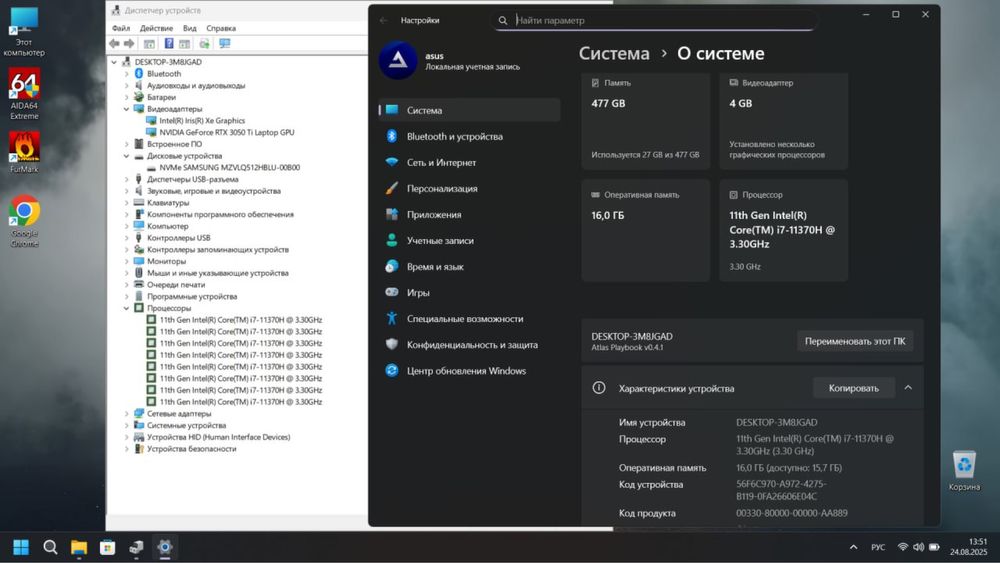Image resolution: width=1000 pixels, height=563 pixels.
Task: Open the Процессор info card
Action: pyautogui.click(x=784, y=230)
